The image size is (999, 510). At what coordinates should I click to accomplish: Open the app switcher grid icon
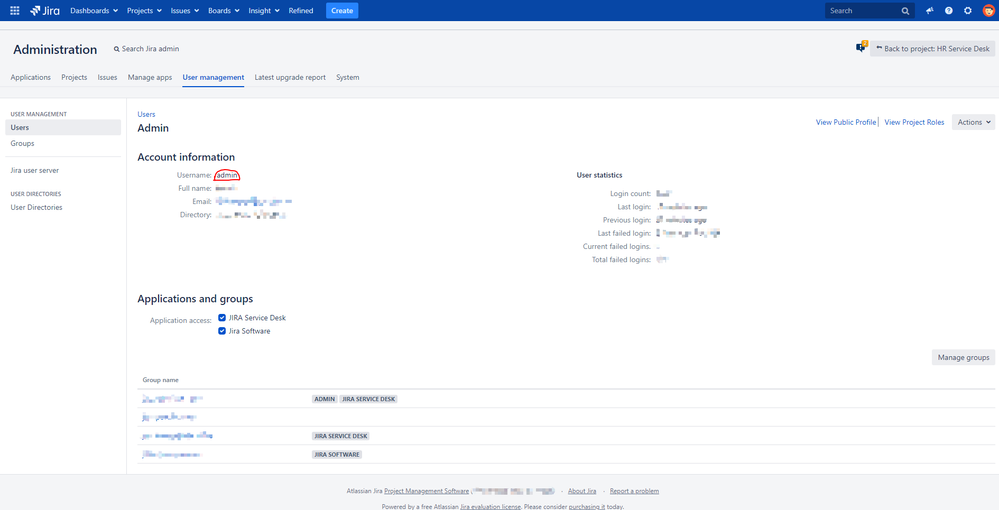point(15,11)
